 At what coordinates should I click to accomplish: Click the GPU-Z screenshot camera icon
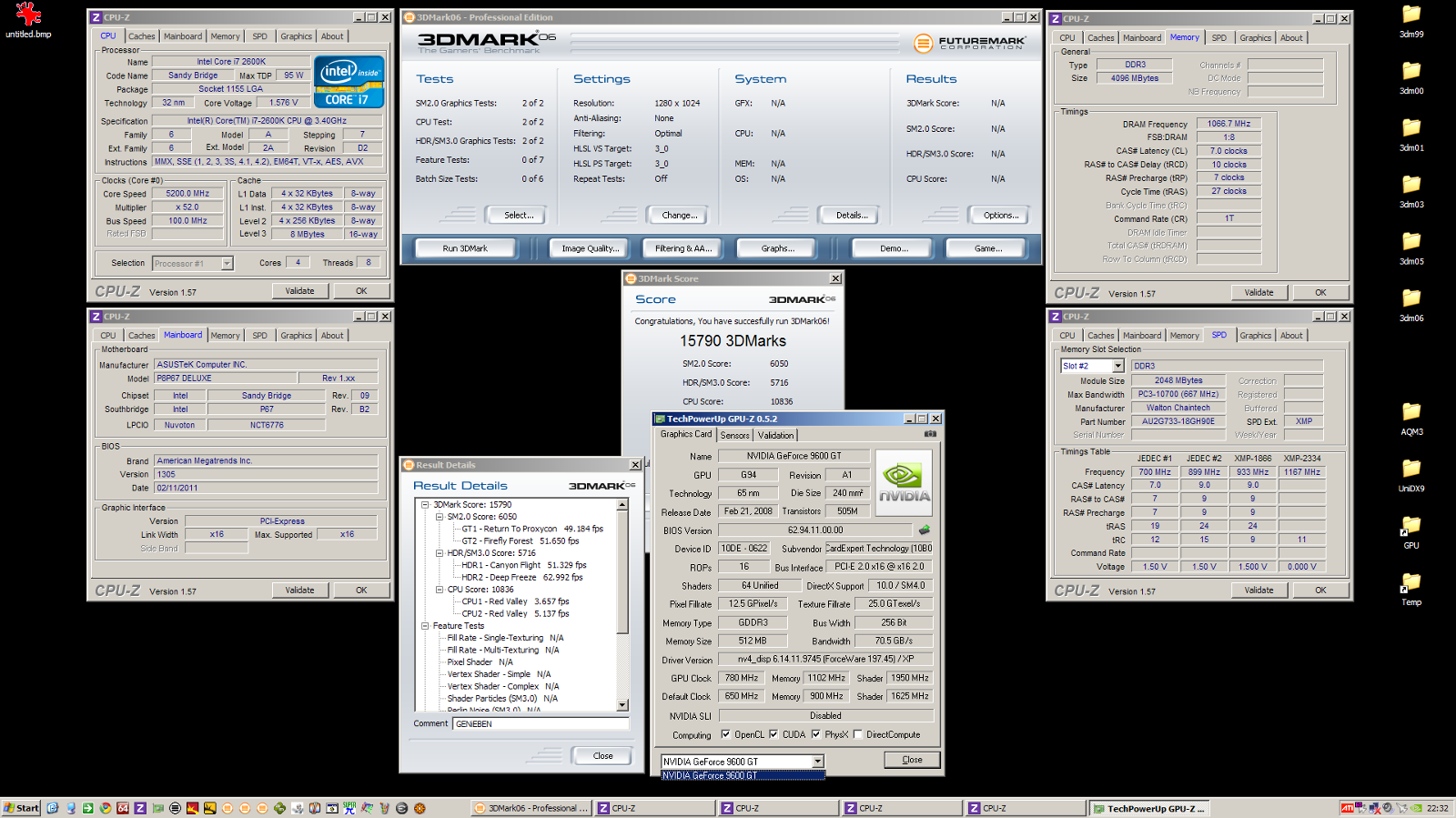pyautogui.click(x=930, y=434)
